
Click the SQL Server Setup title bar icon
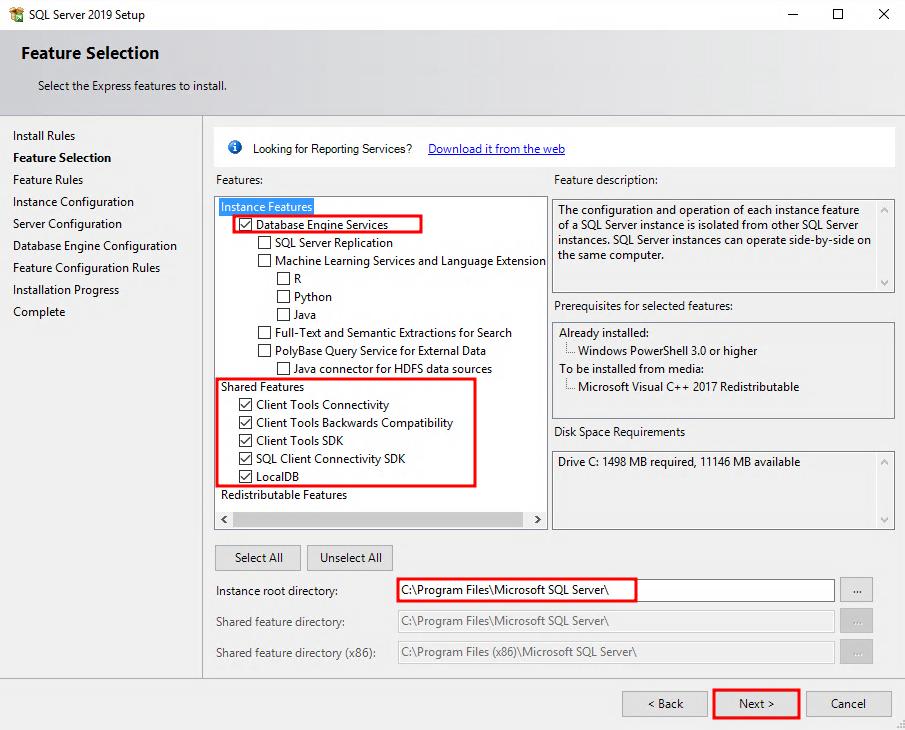point(14,14)
